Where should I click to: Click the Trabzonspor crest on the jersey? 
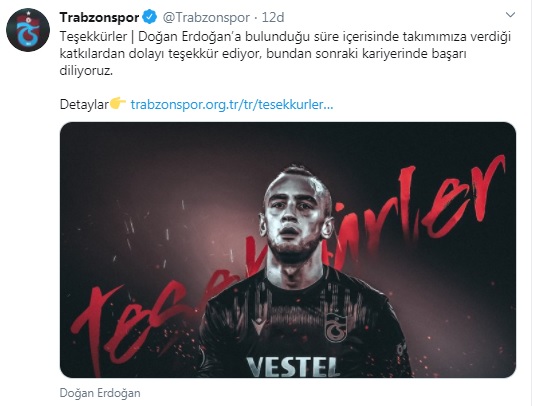[336, 327]
